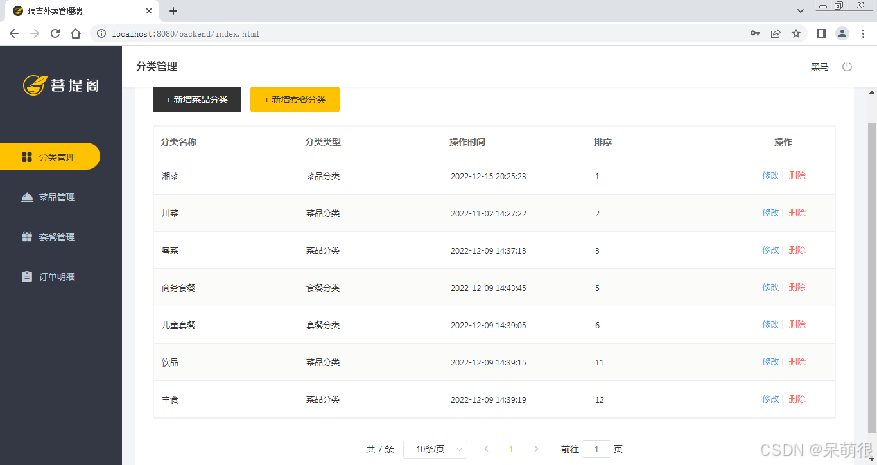Focus the jump-to-page input field
Screen dimensions: 877x465
tap(596, 449)
